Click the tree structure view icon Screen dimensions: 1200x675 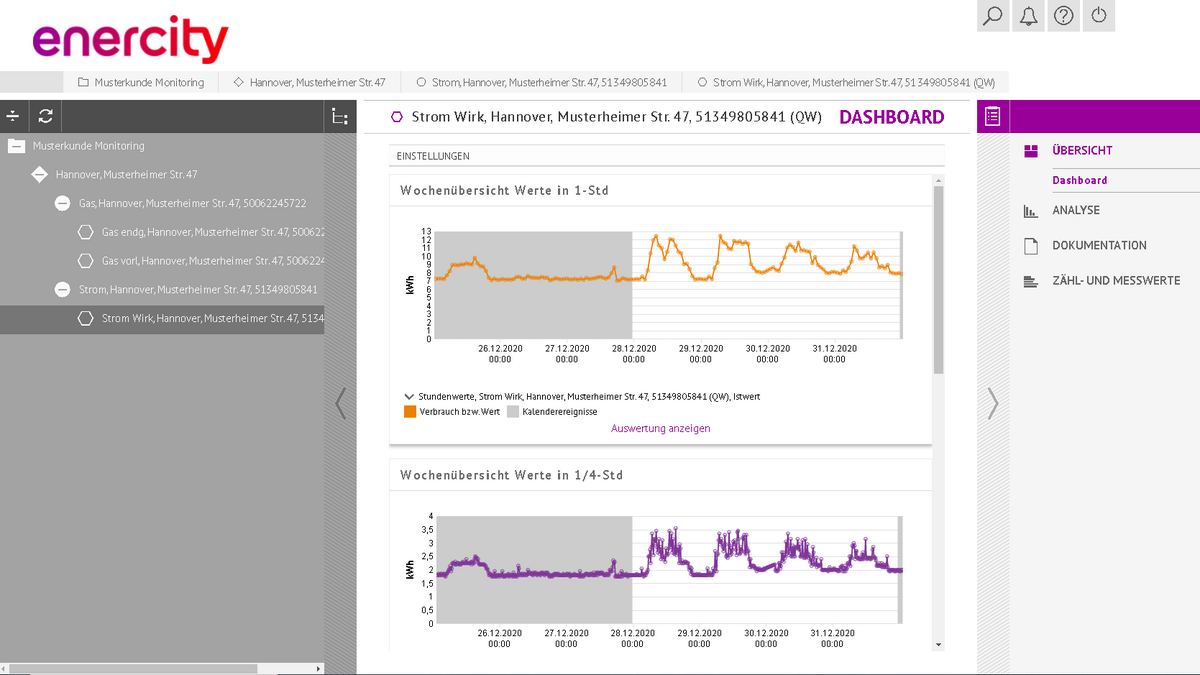(340, 117)
